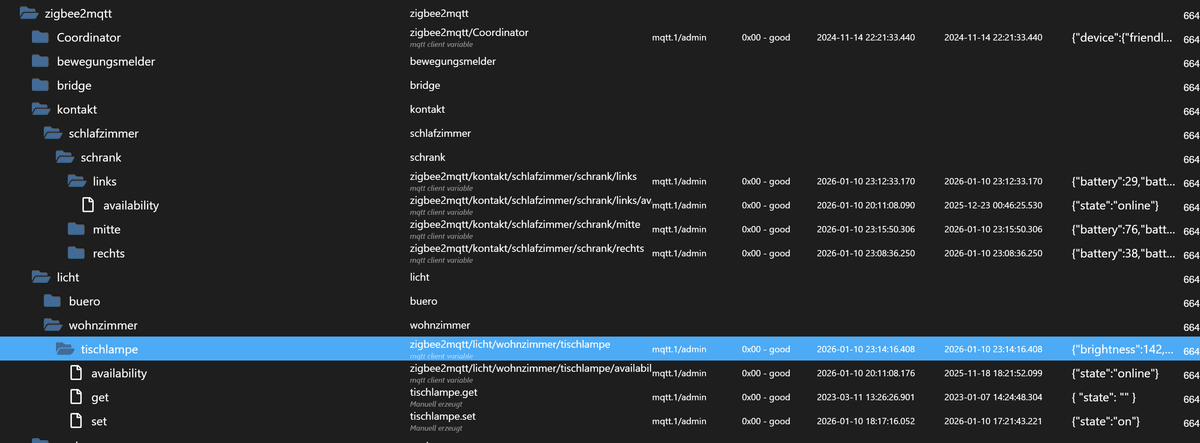This screenshot has width=1200, height=443.
Task: Click the path ending in schrank/links
Action: pyautogui.click(x=523, y=177)
